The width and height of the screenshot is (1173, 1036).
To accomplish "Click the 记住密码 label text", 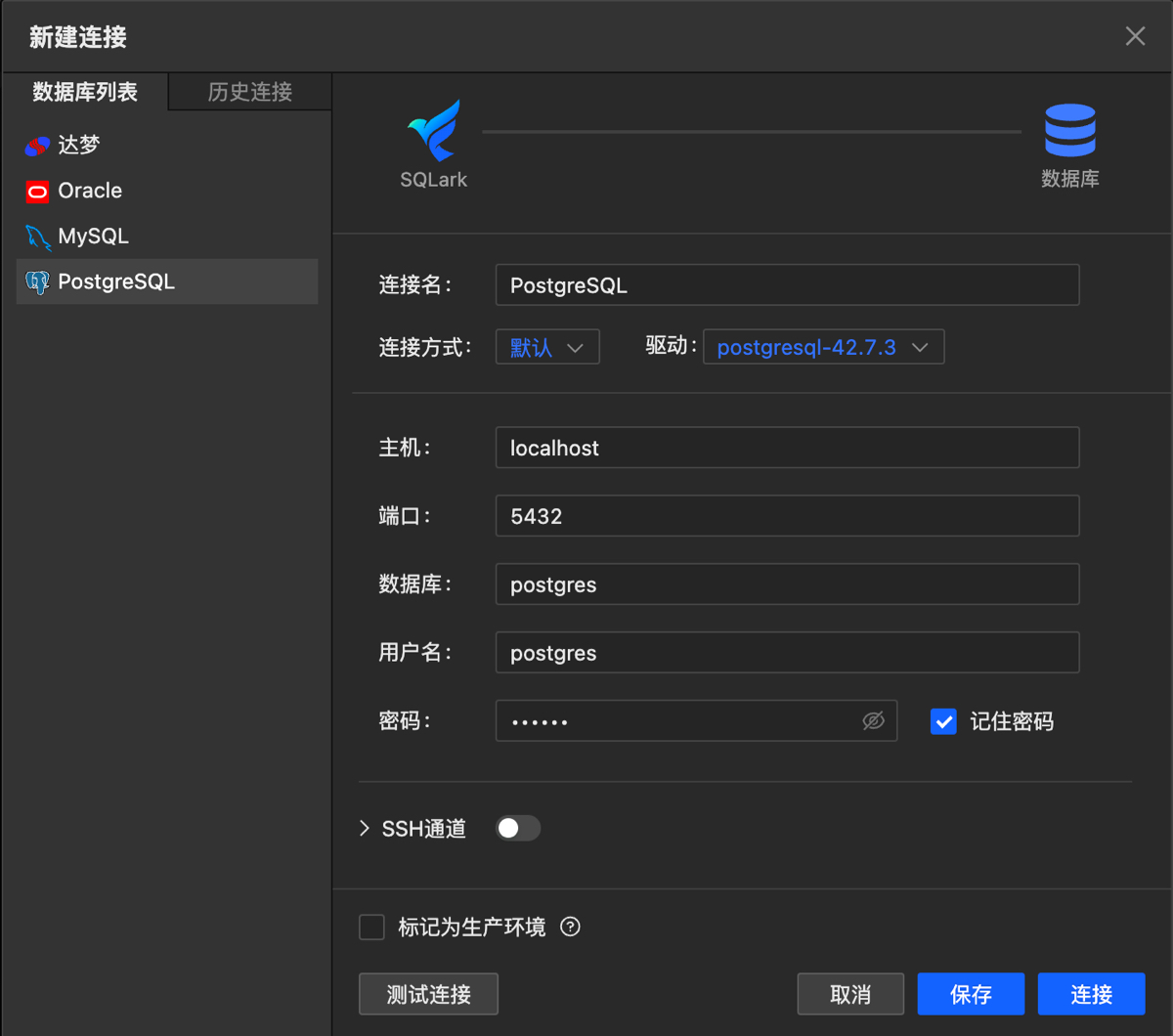I will (x=1012, y=721).
